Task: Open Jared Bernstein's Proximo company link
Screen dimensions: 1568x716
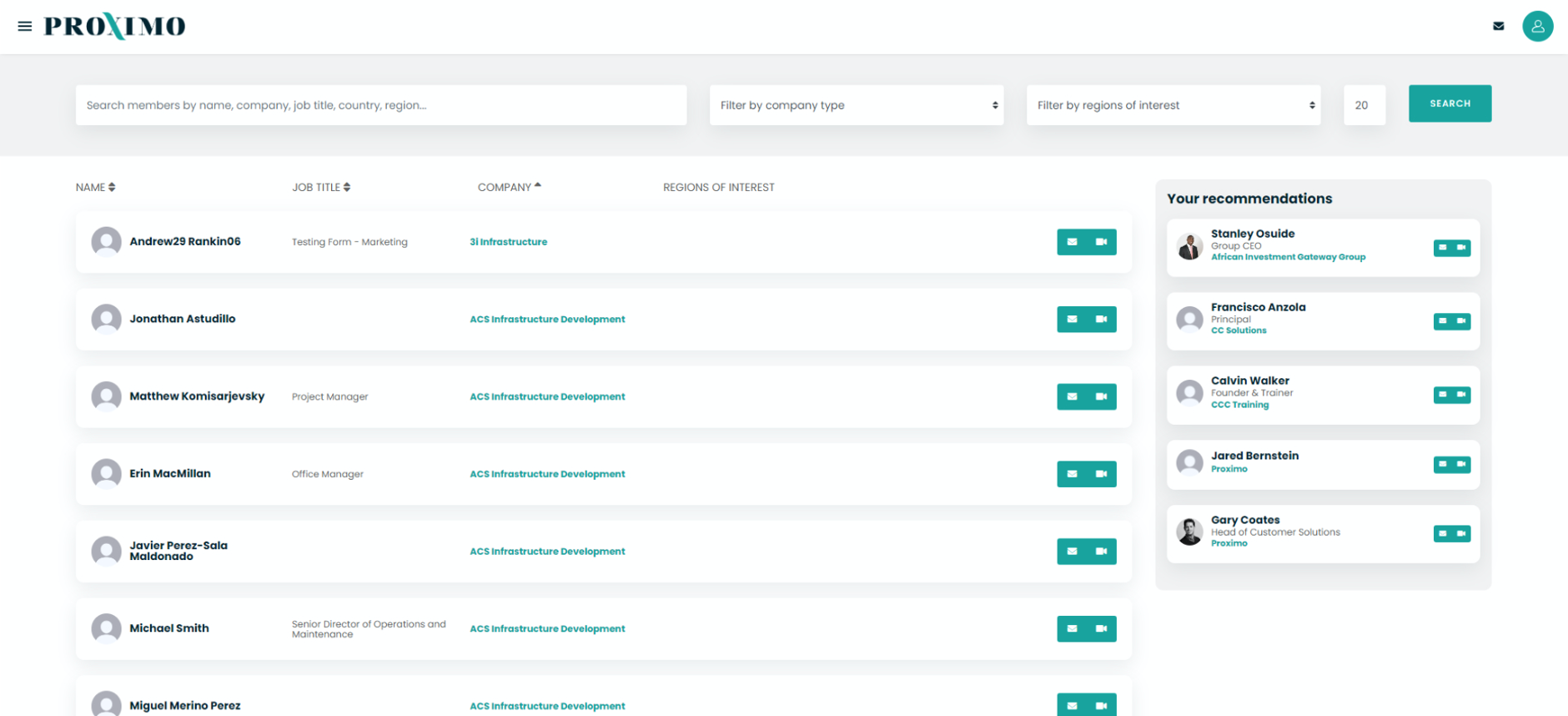Action: 1229,469
